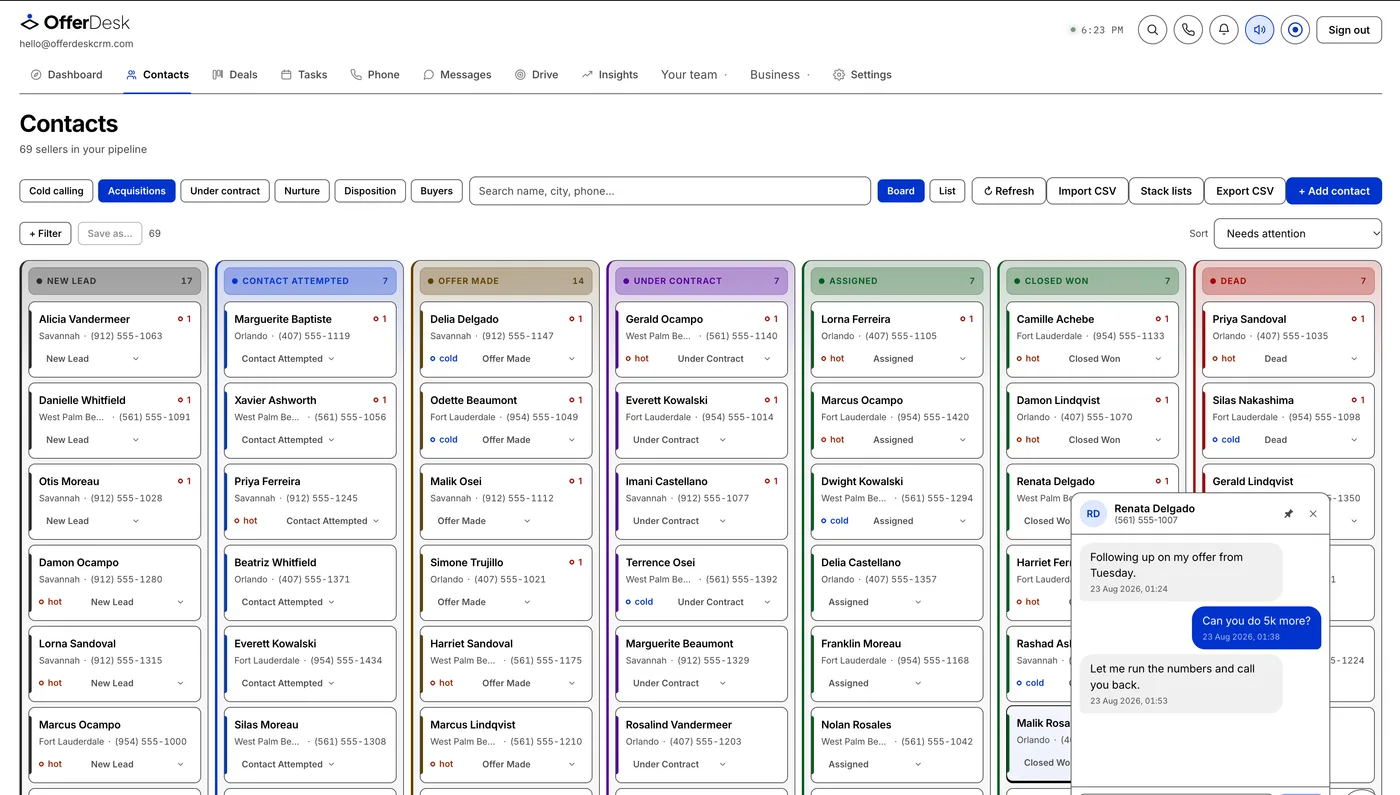Open the Settings tab
The image size is (1400, 795).
coord(862,75)
